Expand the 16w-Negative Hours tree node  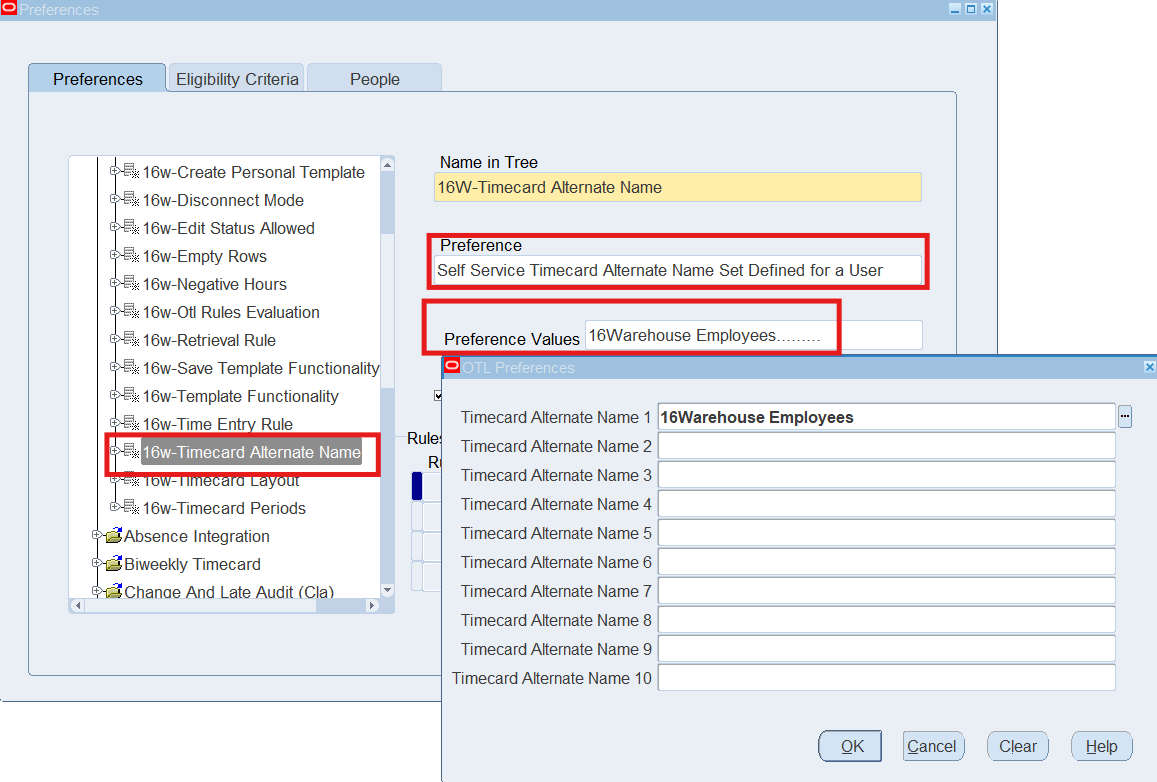tap(115, 283)
